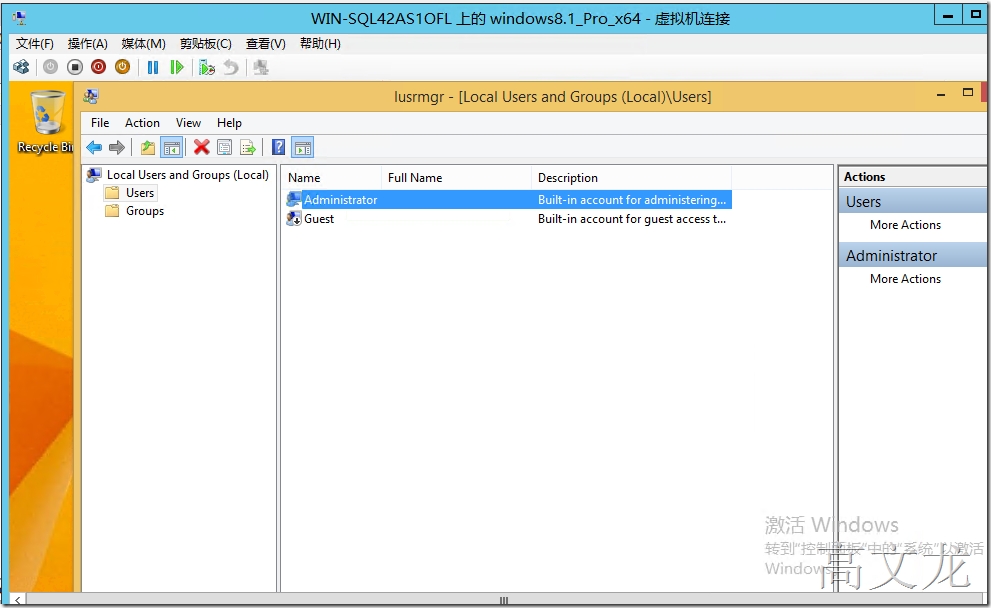
Task: Open the 文件(F) menu
Action: [x=35, y=44]
